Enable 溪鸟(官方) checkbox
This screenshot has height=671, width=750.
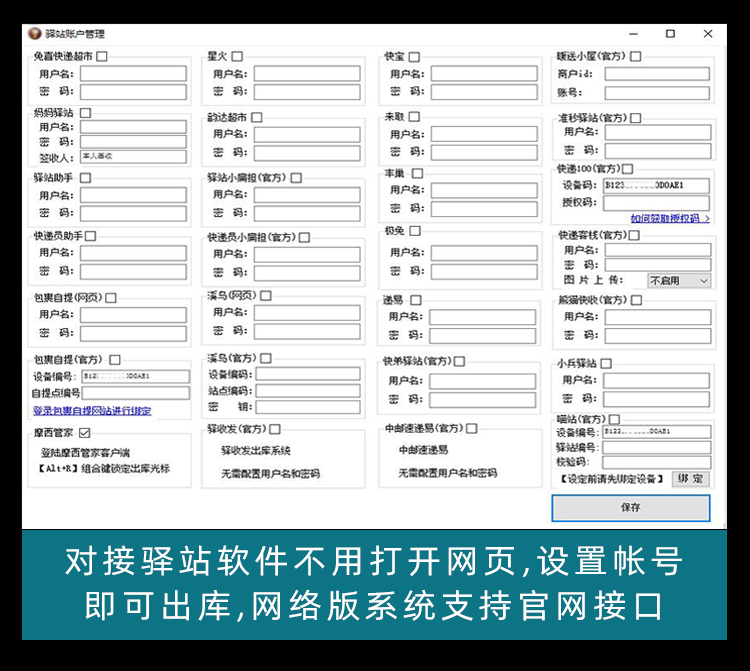(x=266, y=358)
